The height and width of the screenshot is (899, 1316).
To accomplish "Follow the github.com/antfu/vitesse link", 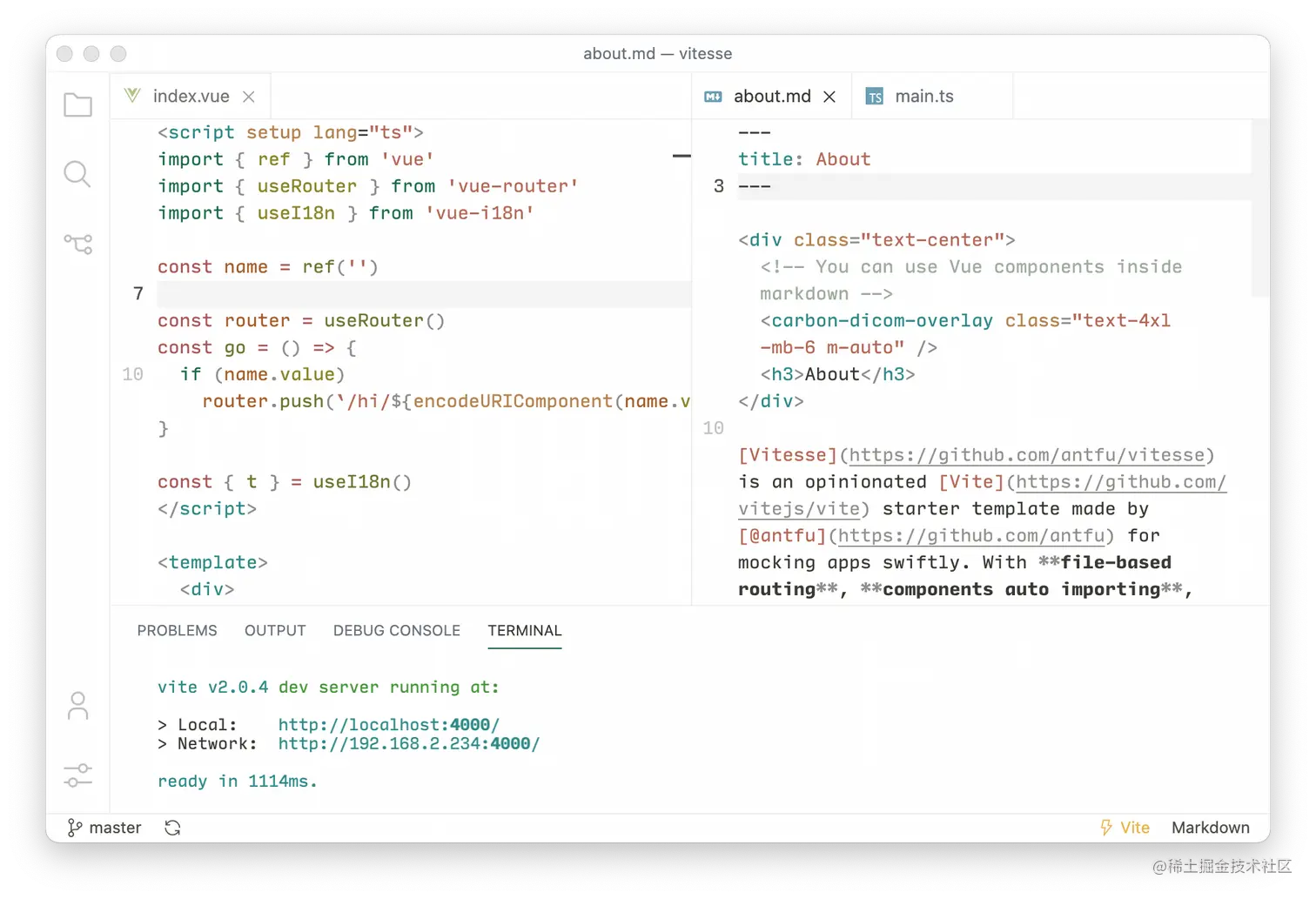I will click(x=1027, y=455).
